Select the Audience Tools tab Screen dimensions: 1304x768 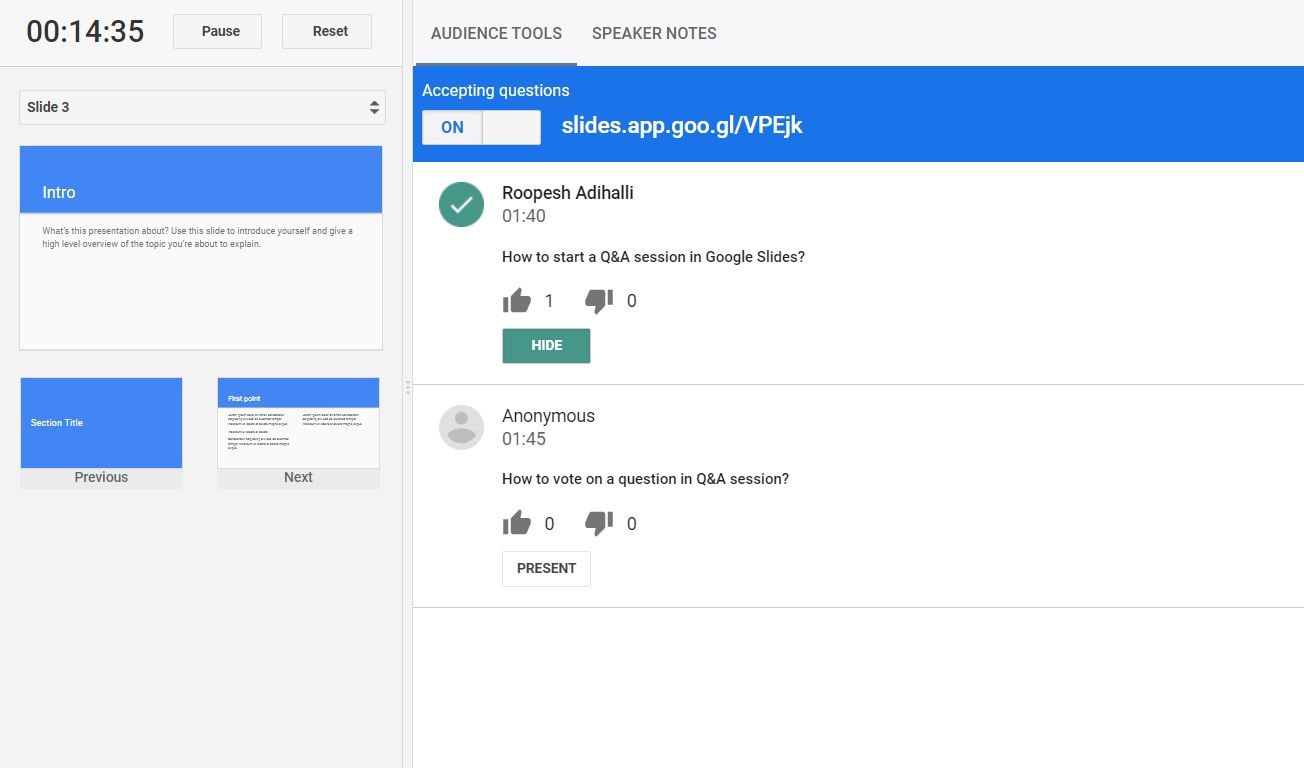495,33
